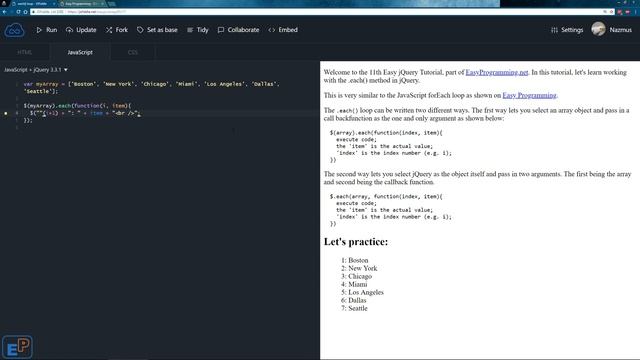The width and height of the screenshot is (640, 360).
Task: Click Set as base
Action: (157, 30)
